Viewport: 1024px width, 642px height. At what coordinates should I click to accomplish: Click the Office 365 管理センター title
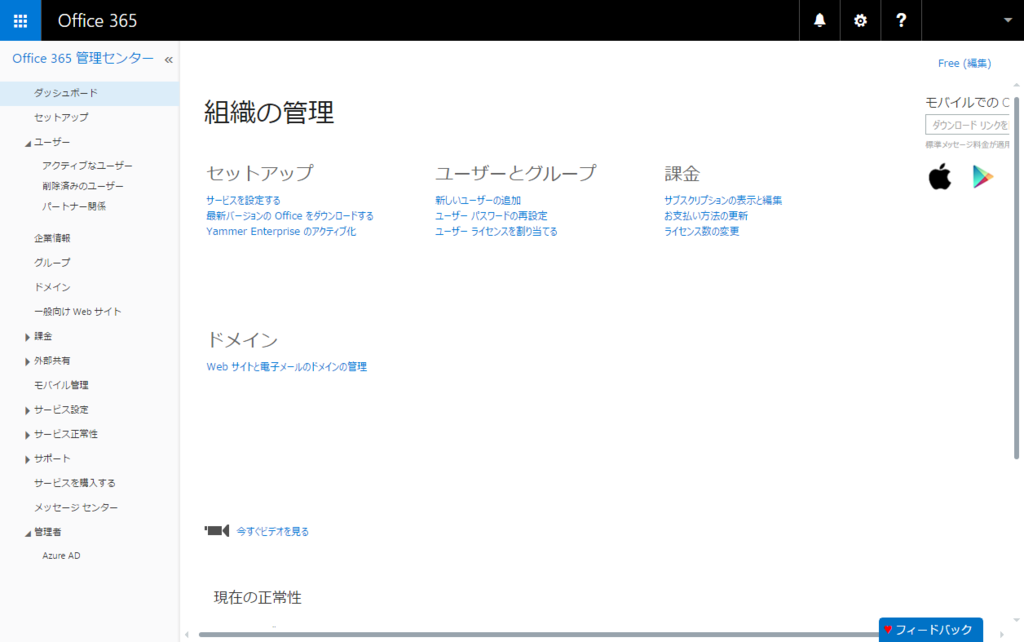tap(83, 58)
